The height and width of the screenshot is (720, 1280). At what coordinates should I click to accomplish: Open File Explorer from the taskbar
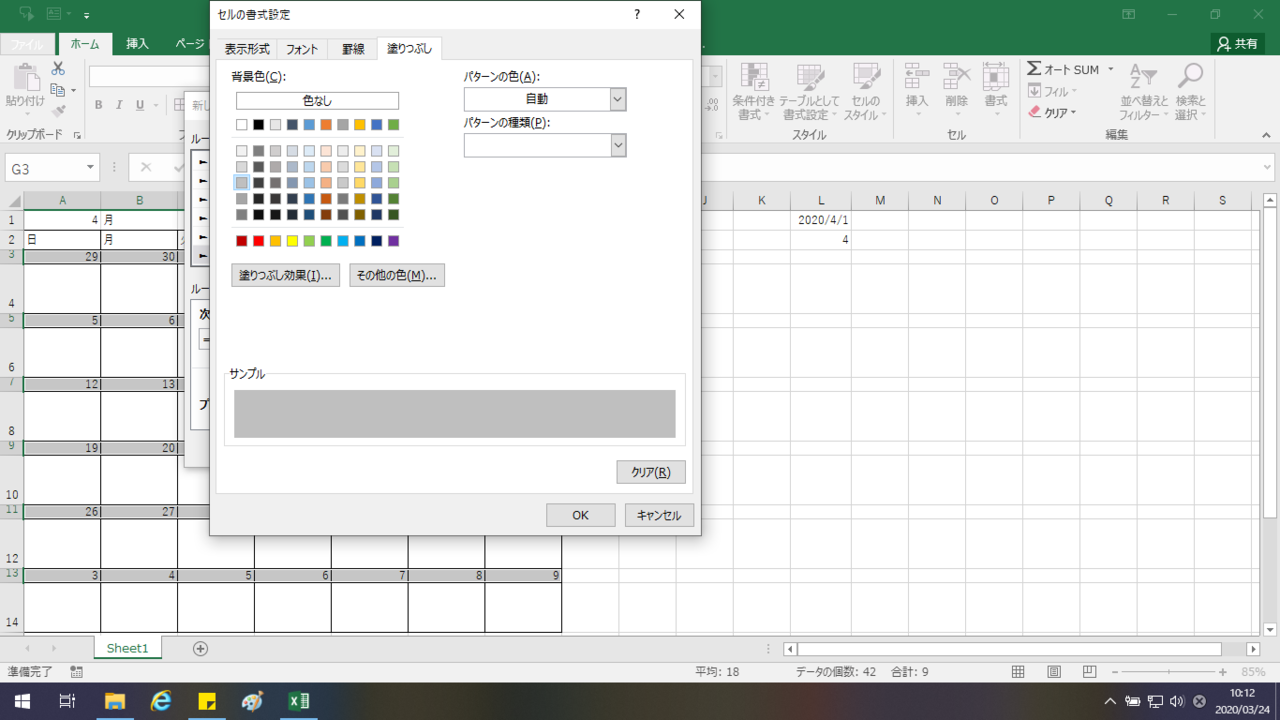coord(114,701)
